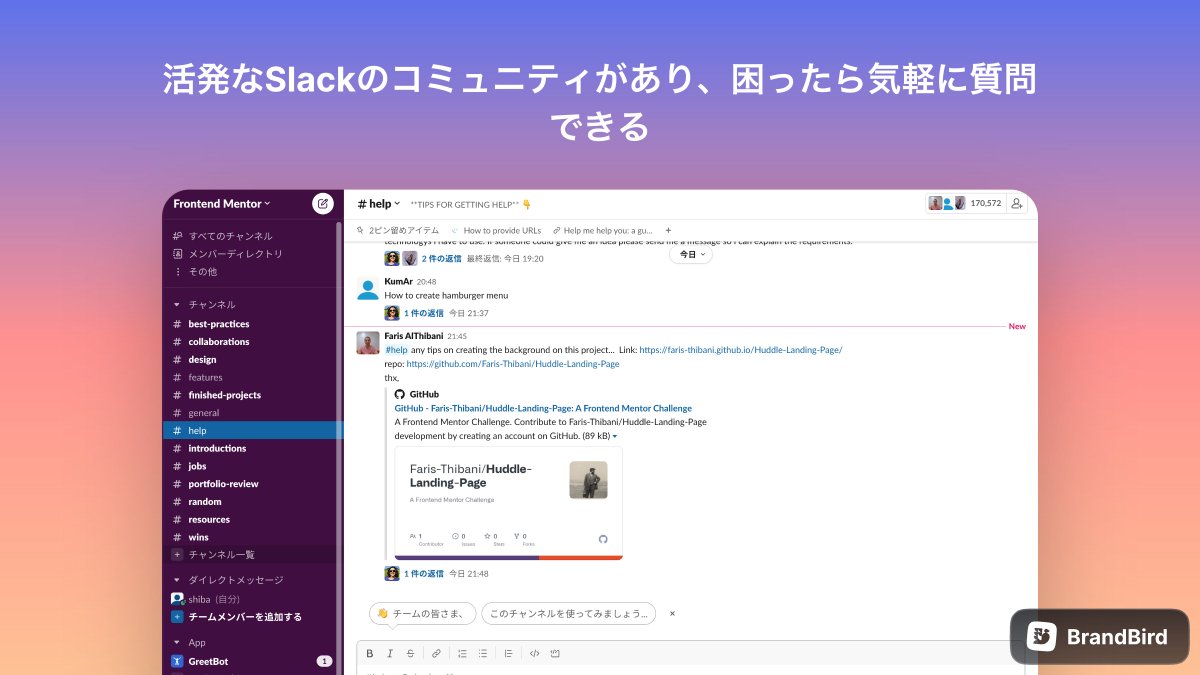Screen dimensions: 1200x675
Task: Collapse the チャンネル section
Action: pyautogui.click(x=177, y=304)
